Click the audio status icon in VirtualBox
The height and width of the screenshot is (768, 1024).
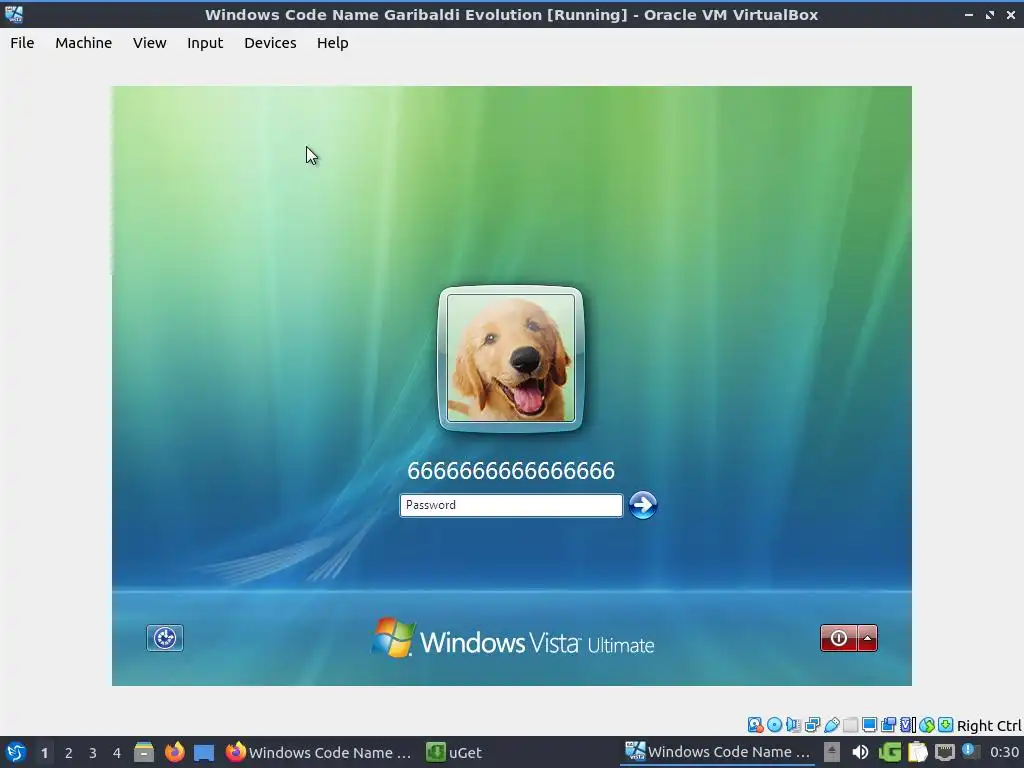pyautogui.click(x=793, y=725)
